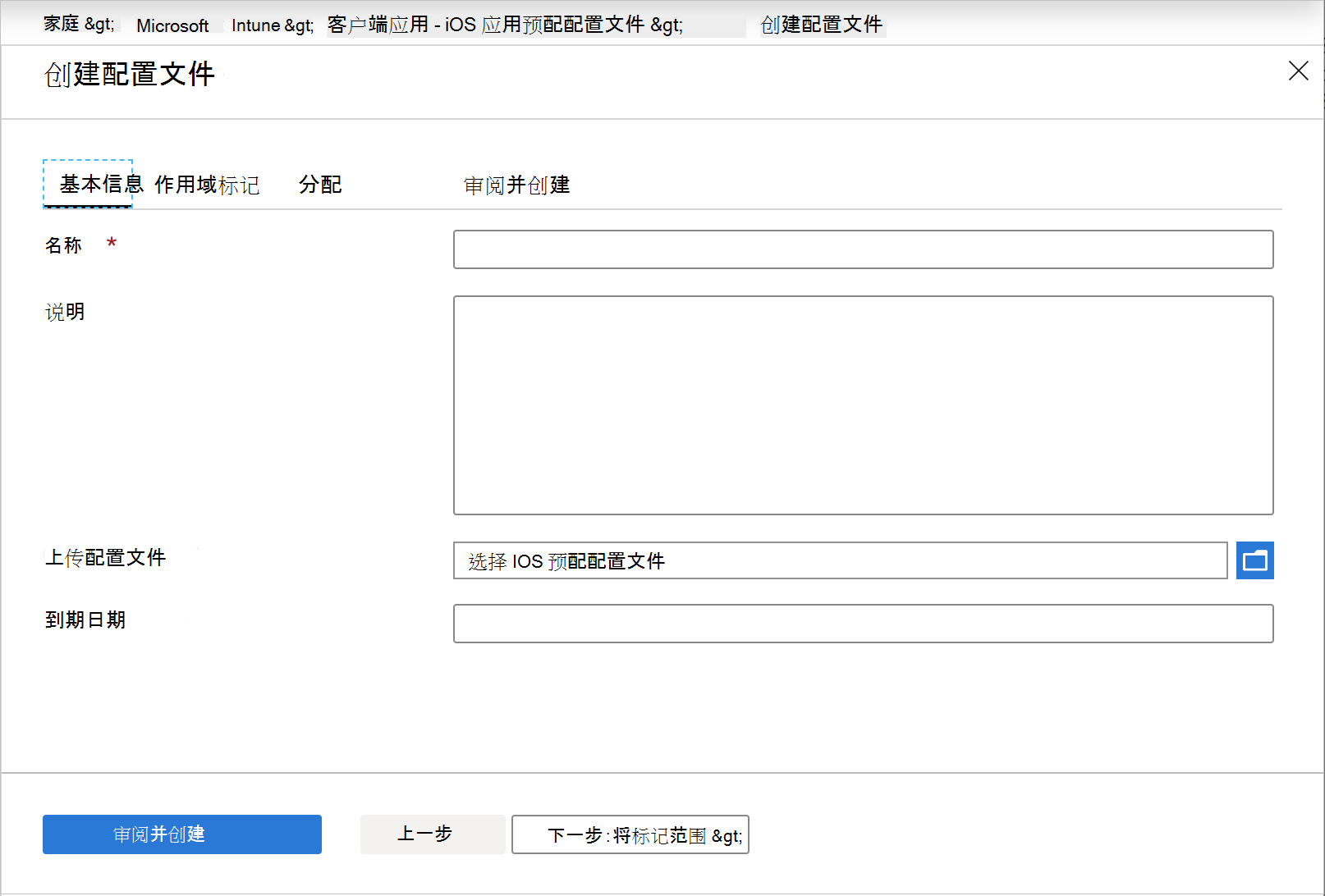Click the 选择 iOS 预配配置文件 field
The height and width of the screenshot is (896, 1325).
pyautogui.click(x=840, y=560)
